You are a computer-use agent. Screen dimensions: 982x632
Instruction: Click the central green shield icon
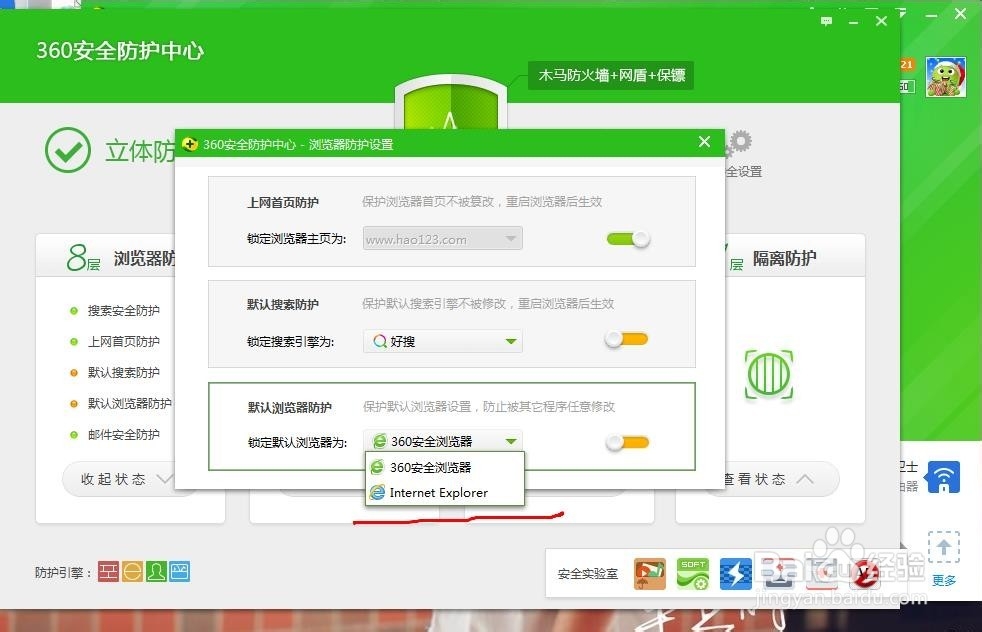tap(450, 104)
